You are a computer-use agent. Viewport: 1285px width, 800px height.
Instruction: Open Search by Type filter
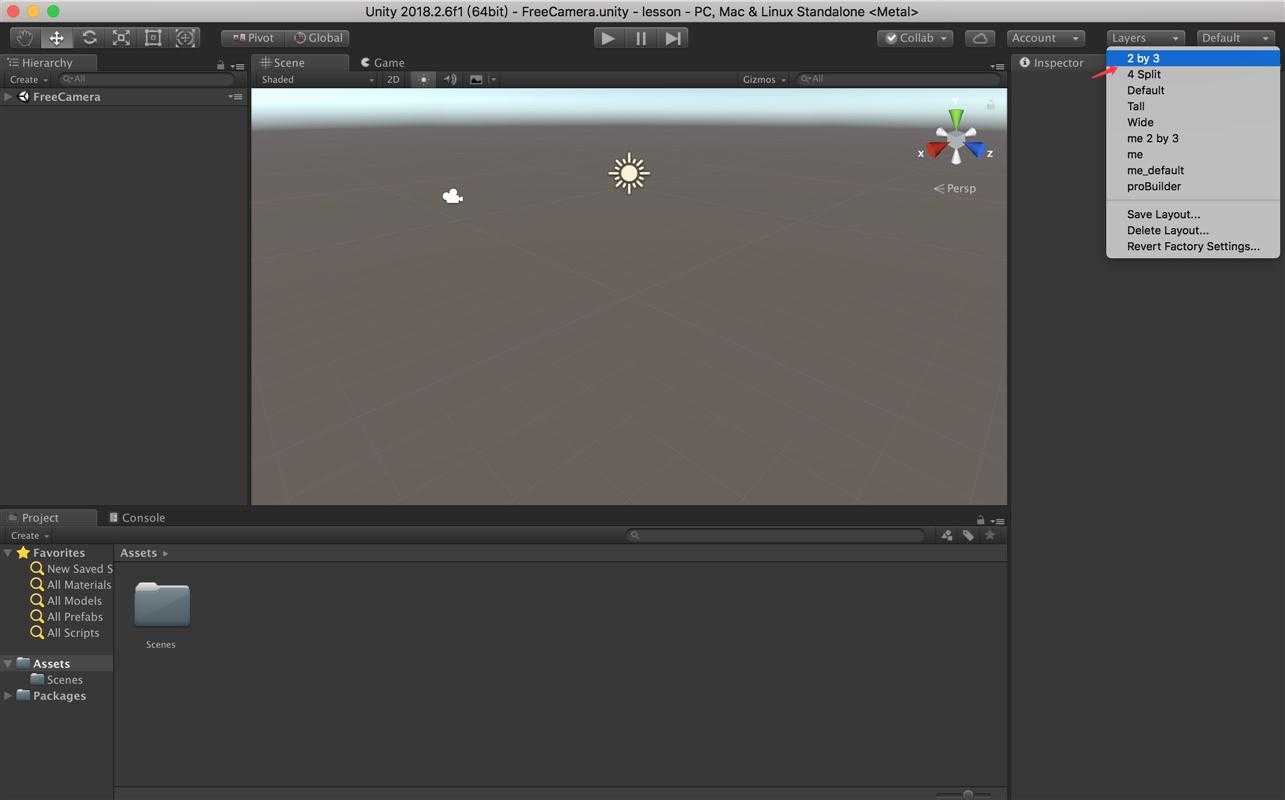pyautogui.click(x=946, y=535)
